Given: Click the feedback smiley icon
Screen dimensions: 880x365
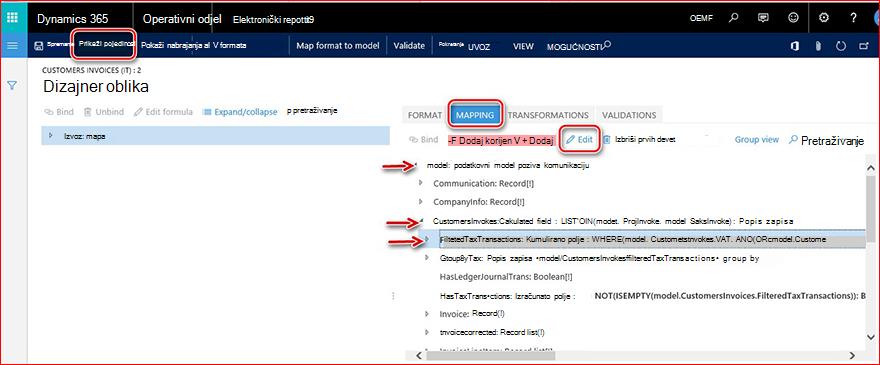Looking at the screenshot, I should (x=793, y=18).
